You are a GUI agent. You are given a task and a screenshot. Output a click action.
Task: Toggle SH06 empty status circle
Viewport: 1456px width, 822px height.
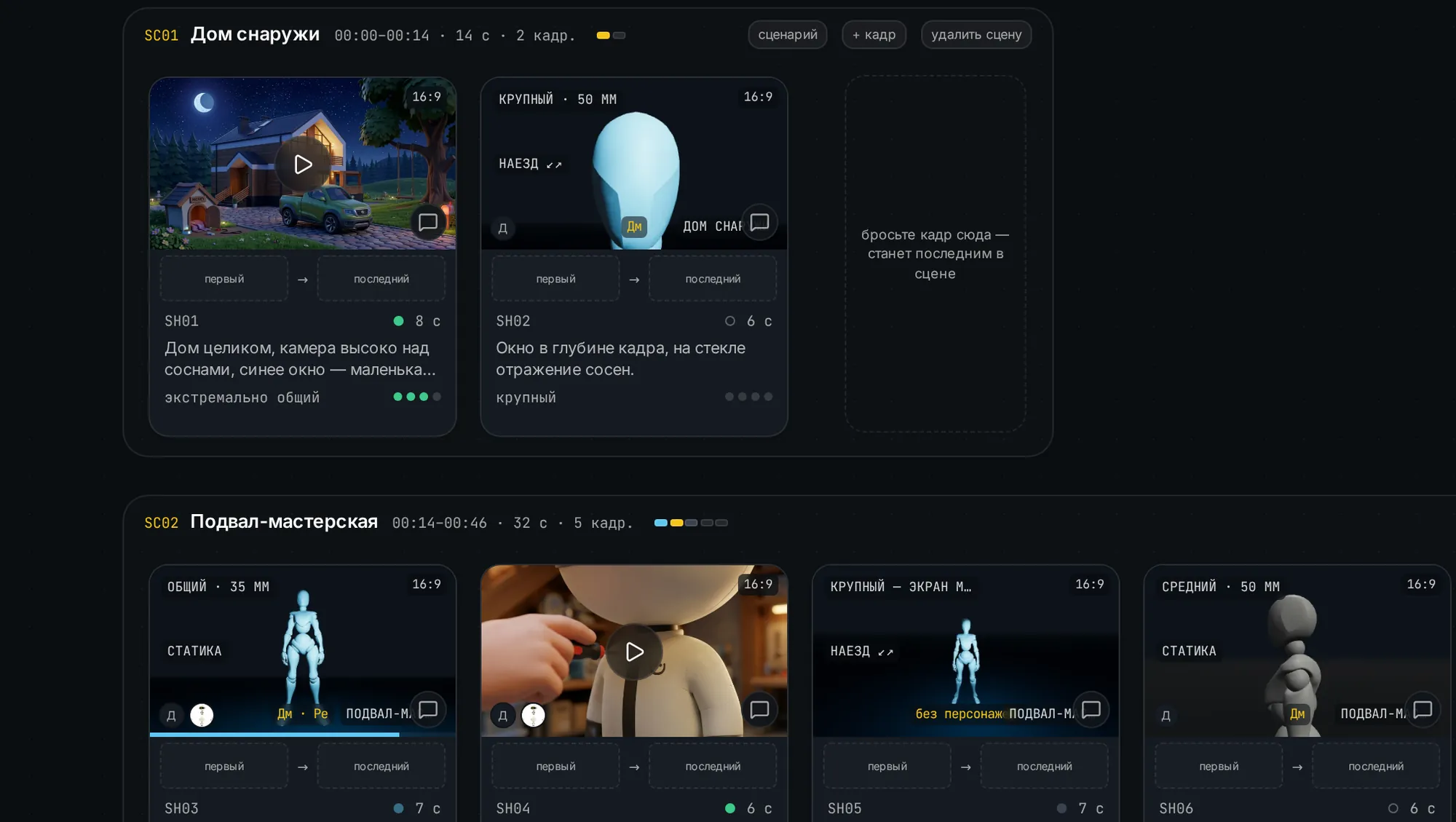click(1393, 808)
